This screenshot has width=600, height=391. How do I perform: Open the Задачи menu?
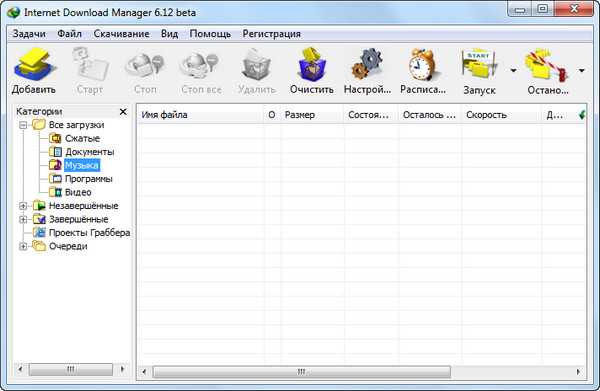pos(29,34)
